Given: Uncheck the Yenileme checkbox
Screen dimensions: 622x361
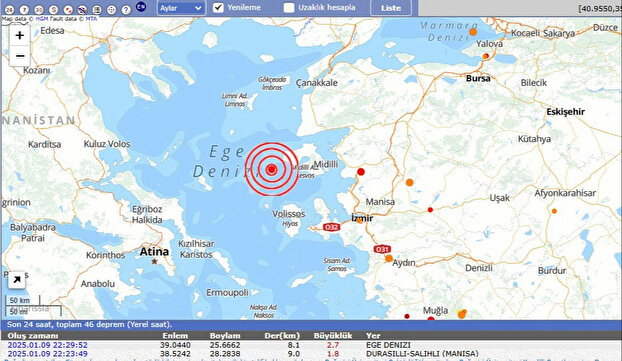Looking at the screenshot, I should pos(218,7).
